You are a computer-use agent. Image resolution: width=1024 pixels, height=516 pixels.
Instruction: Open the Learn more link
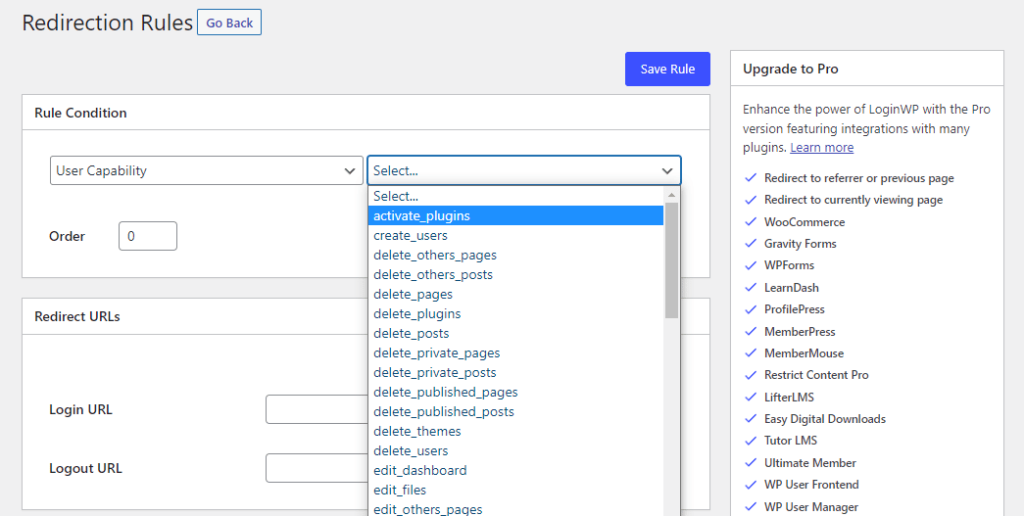821,147
